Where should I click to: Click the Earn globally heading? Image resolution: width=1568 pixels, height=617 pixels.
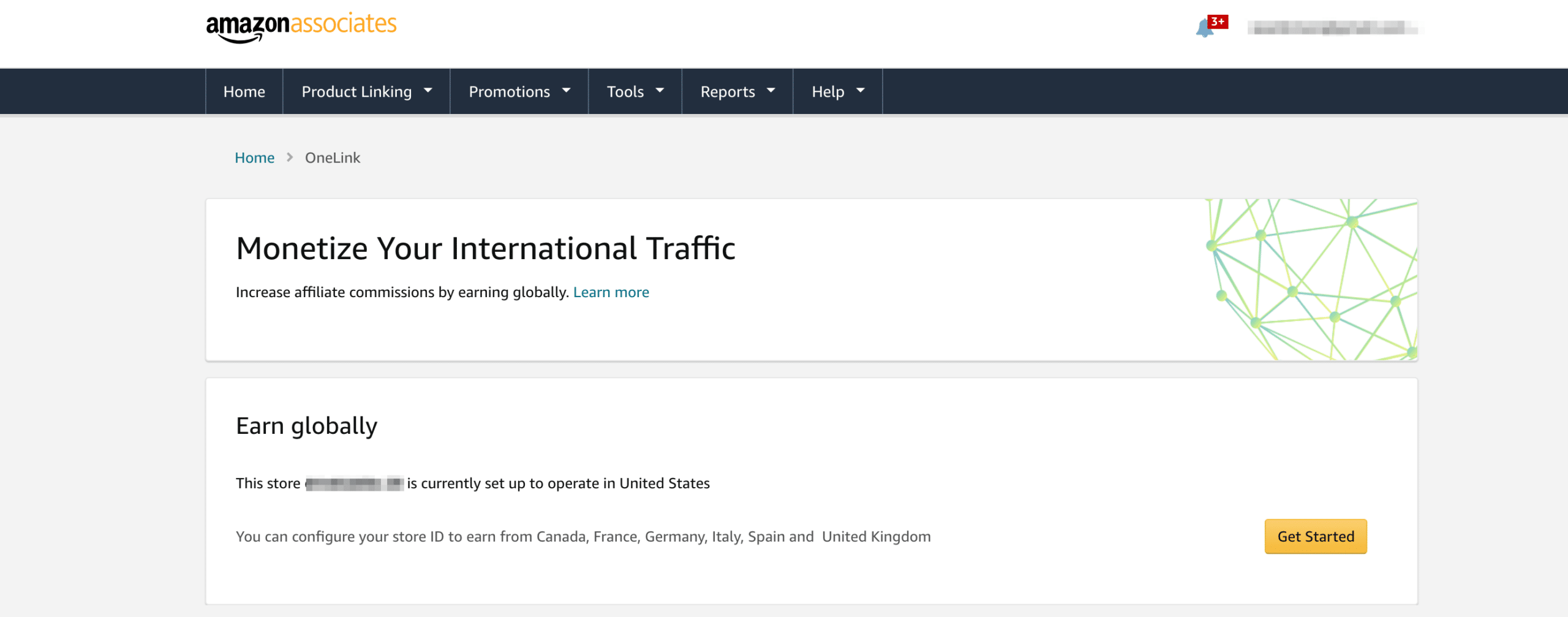click(306, 426)
